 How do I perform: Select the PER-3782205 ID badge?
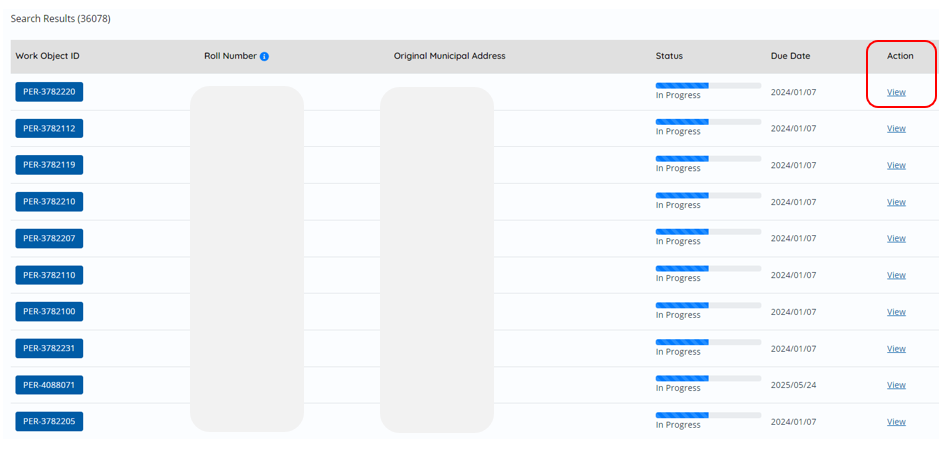49,422
